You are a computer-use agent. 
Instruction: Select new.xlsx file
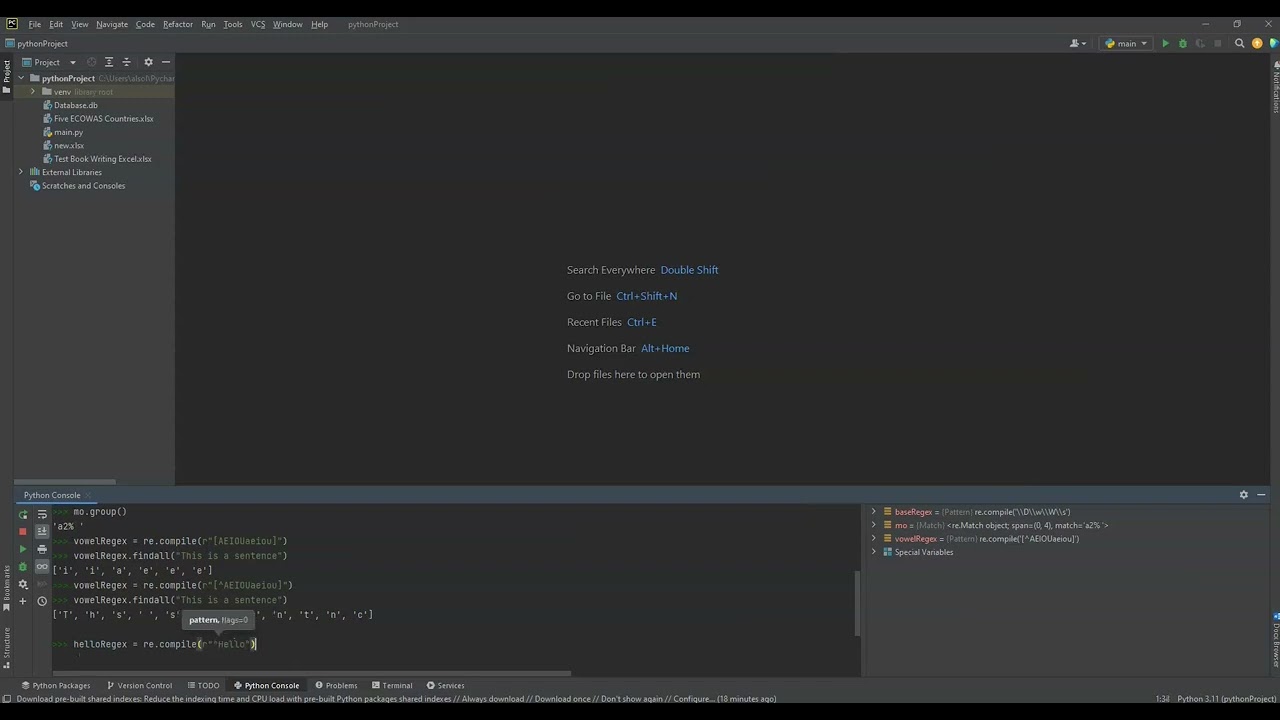point(68,145)
